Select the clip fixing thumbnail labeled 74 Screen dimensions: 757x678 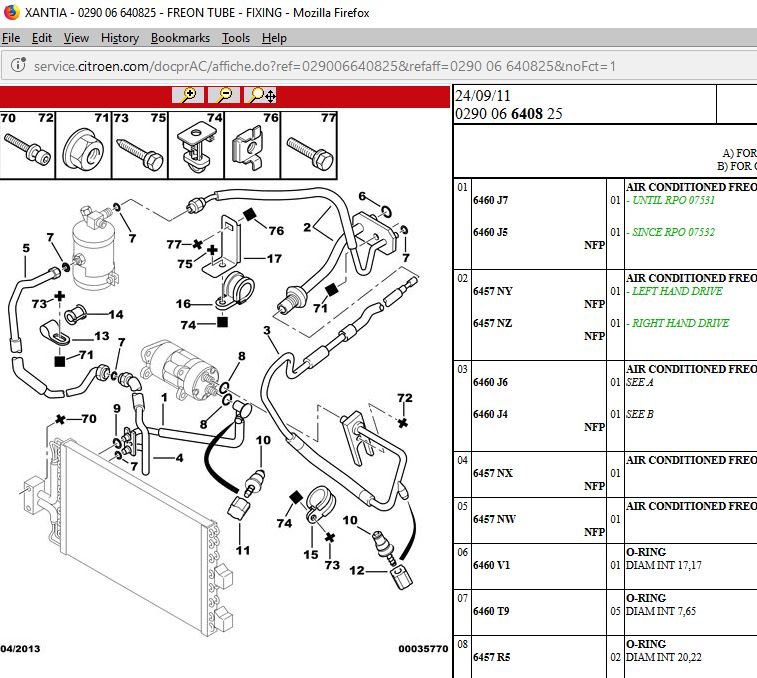click(x=196, y=145)
